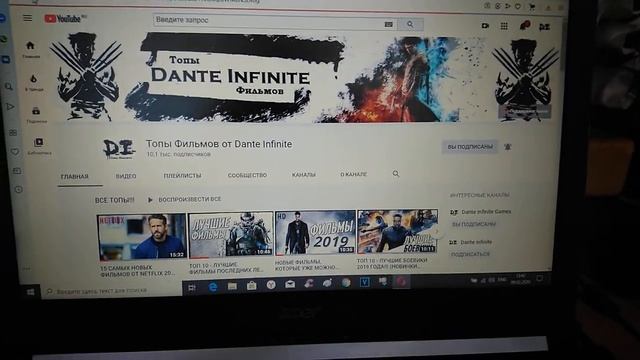Open the Mail app from taskbar
This screenshot has height=360, width=640.
(290, 284)
